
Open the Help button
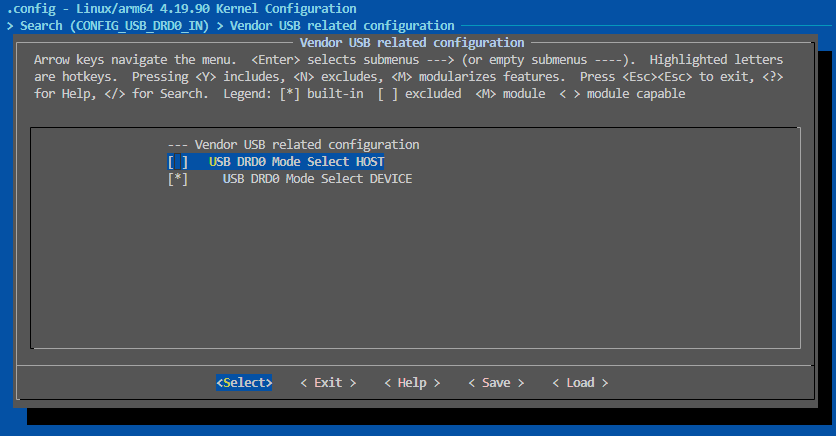pos(412,383)
